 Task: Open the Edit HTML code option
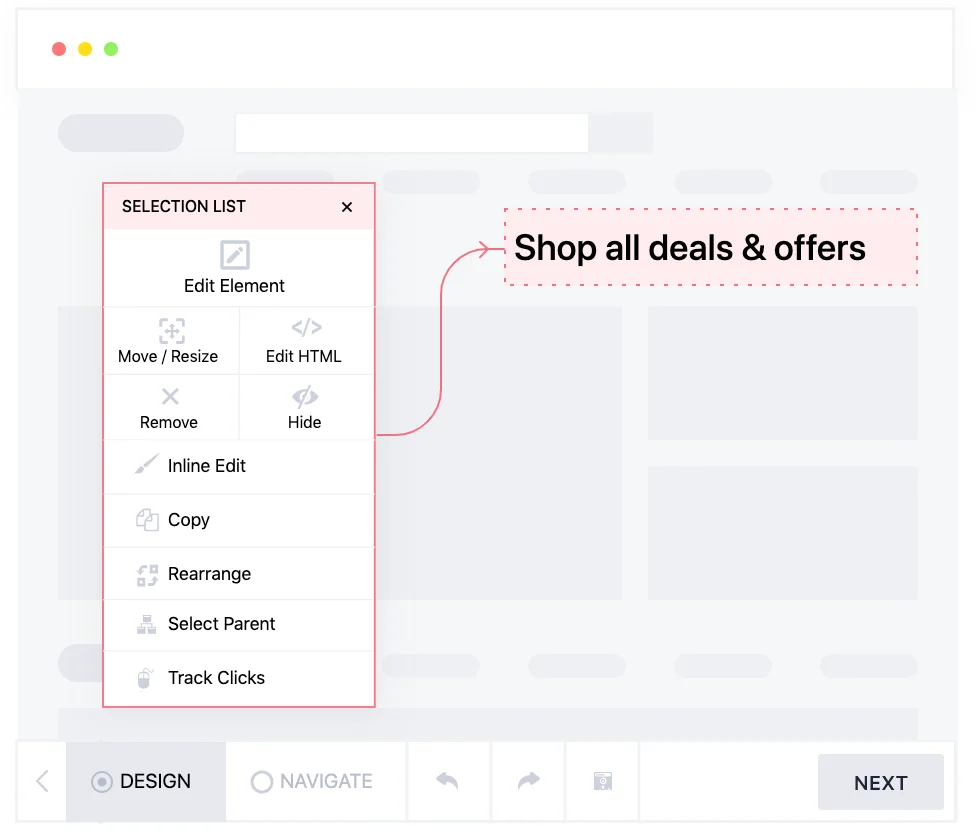click(307, 341)
